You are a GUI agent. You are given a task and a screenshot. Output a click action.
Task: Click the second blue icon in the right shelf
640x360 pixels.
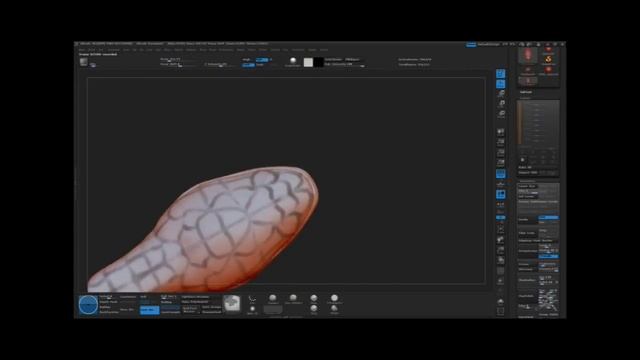(x=500, y=84)
